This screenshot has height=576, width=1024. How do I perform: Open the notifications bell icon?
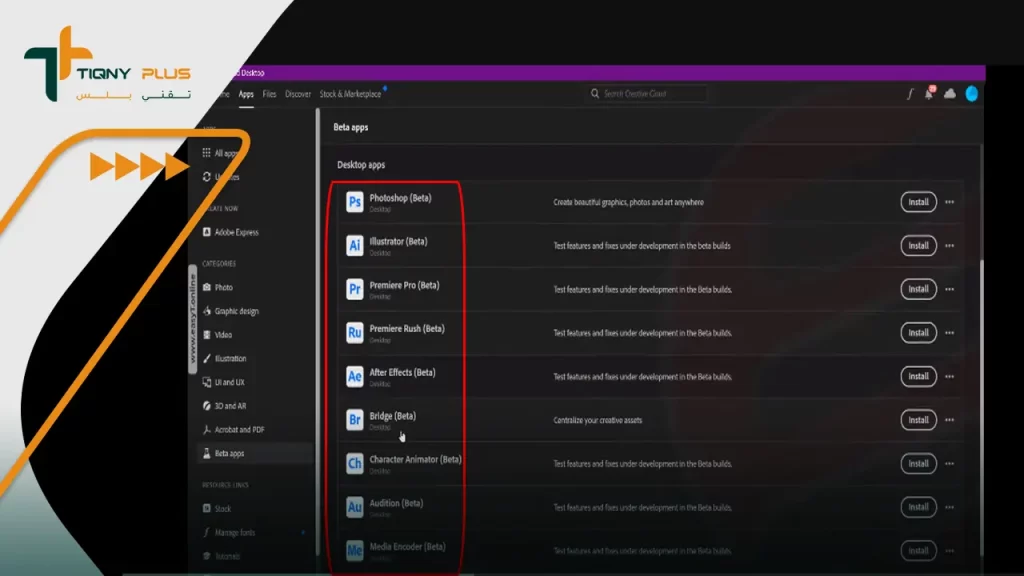pos(929,94)
